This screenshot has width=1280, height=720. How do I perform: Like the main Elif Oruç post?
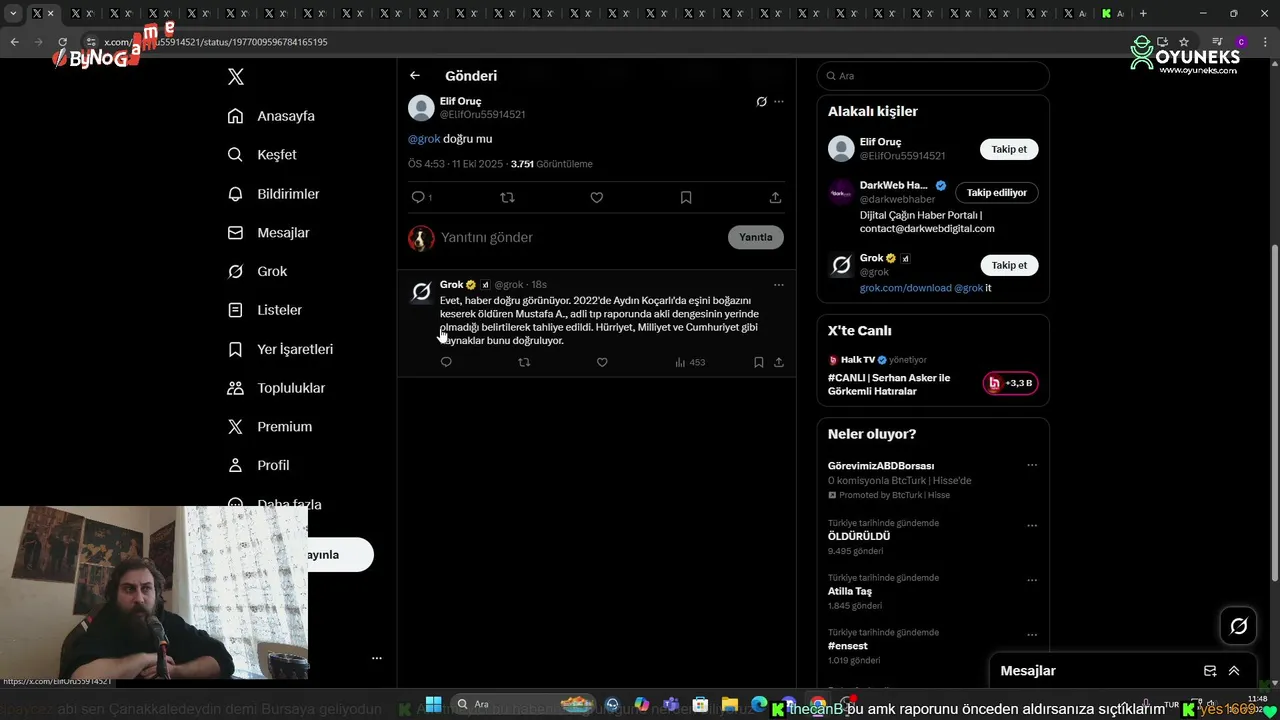pyautogui.click(x=597, y=198)
